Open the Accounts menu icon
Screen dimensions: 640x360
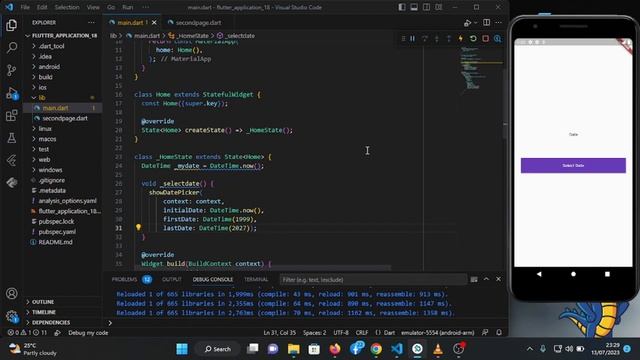(x=11, y=293)
